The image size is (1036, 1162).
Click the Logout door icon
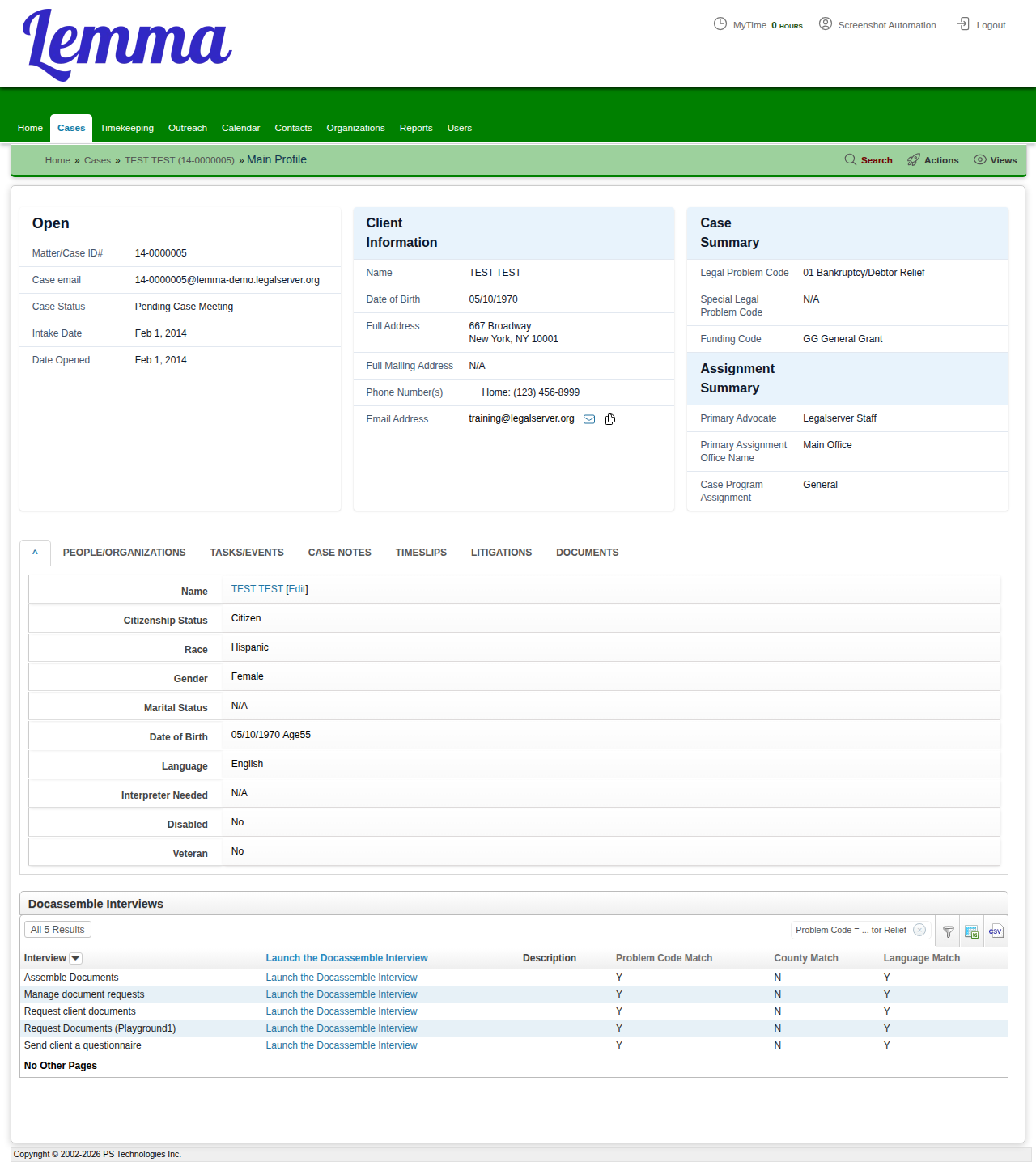(x=963, y=23)
